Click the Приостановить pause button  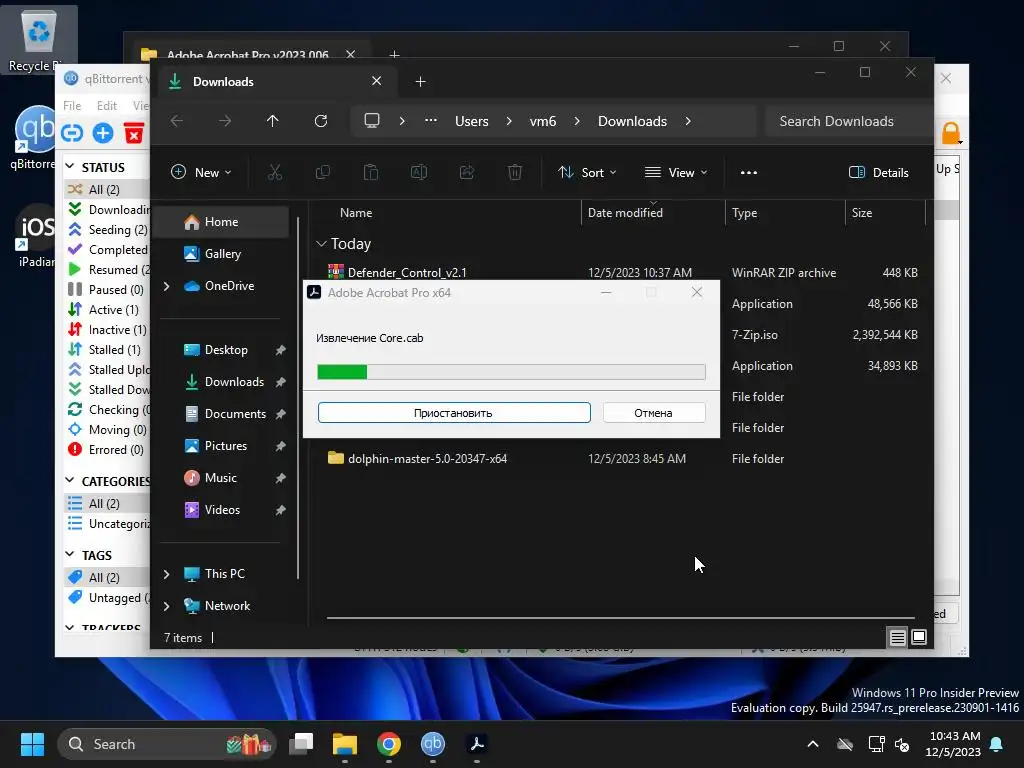454,413
